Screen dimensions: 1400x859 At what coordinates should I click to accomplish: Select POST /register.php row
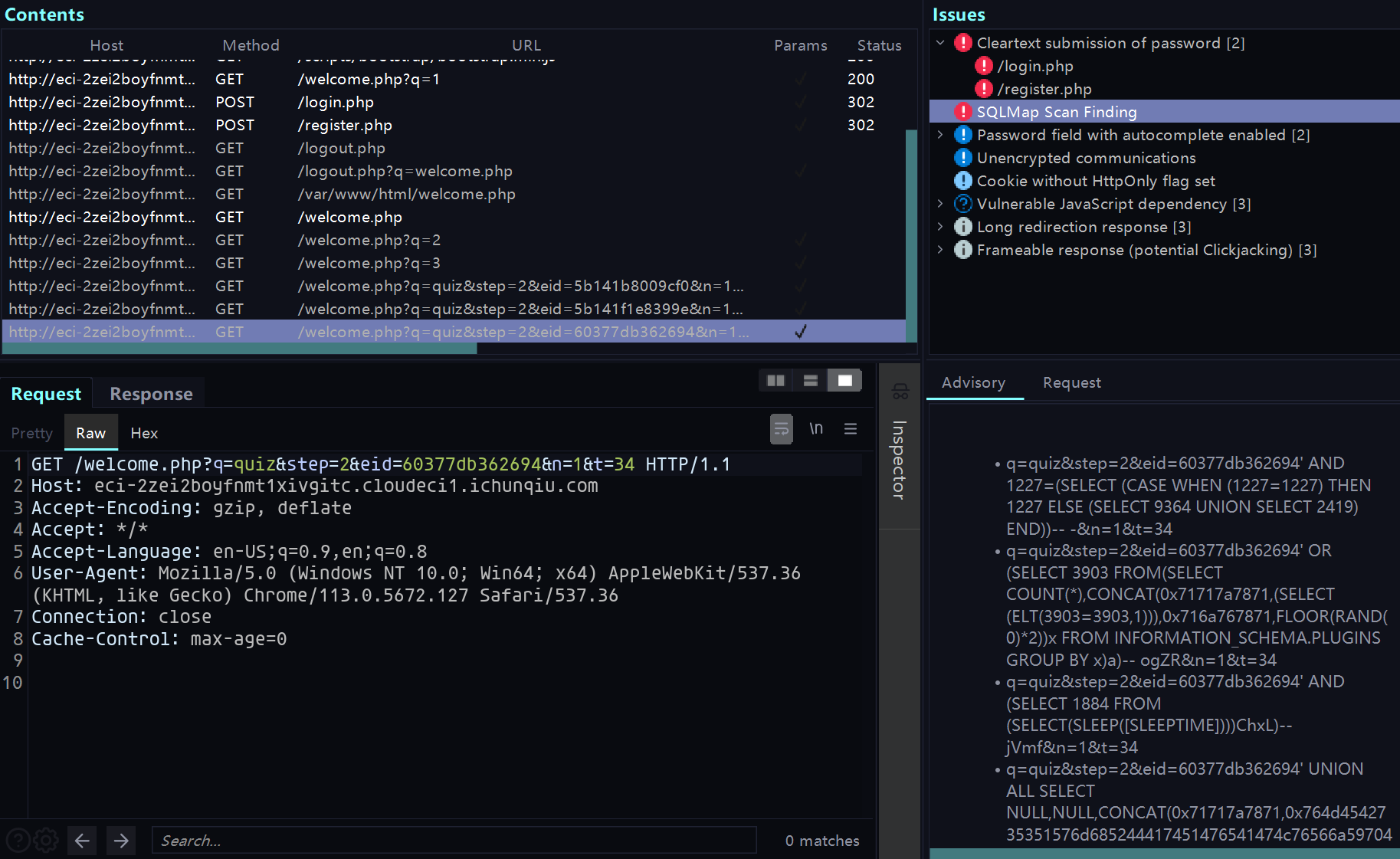(454, 125)
